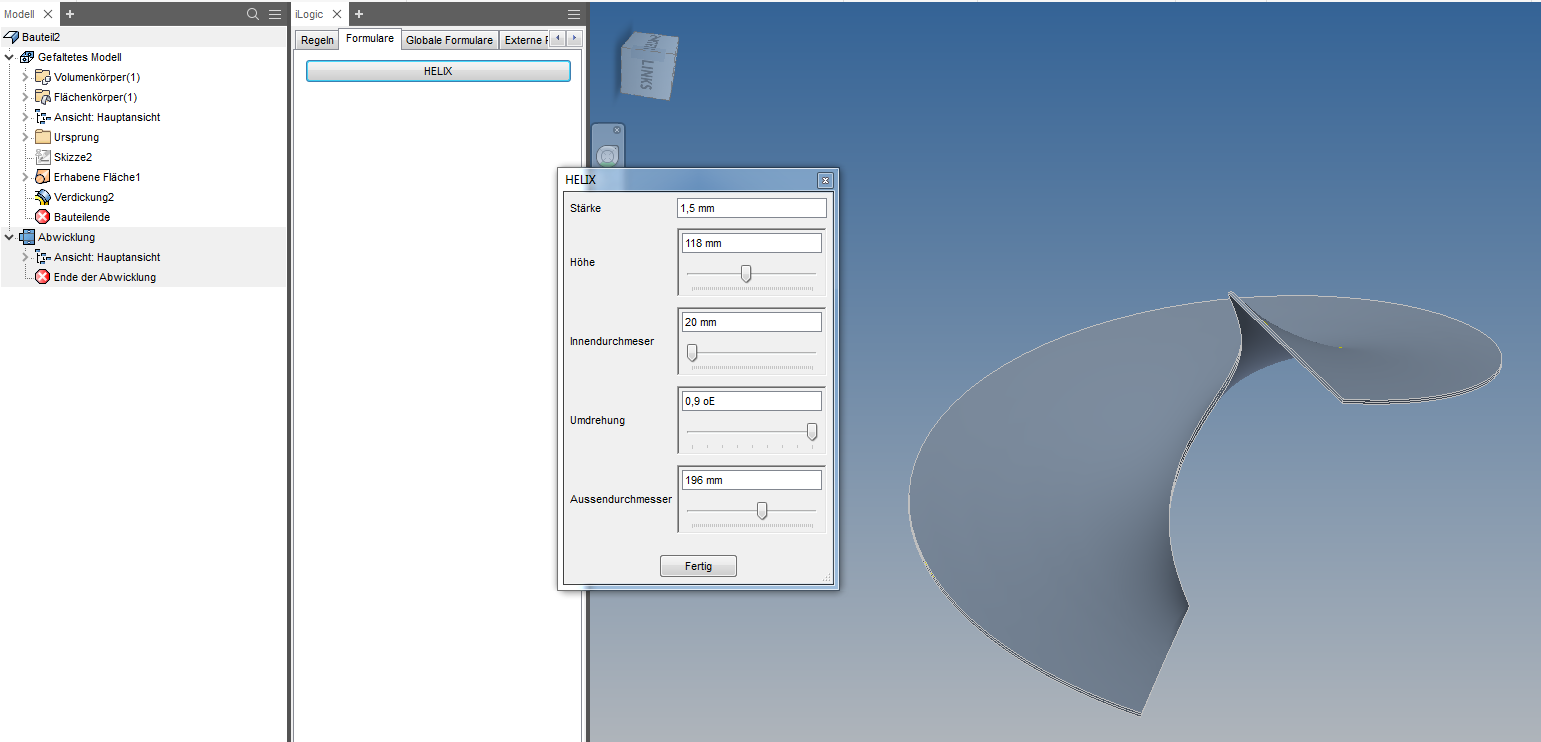Collapse the Abwicklung node
Screen dimensions: 1541x742
click(9, 237)
